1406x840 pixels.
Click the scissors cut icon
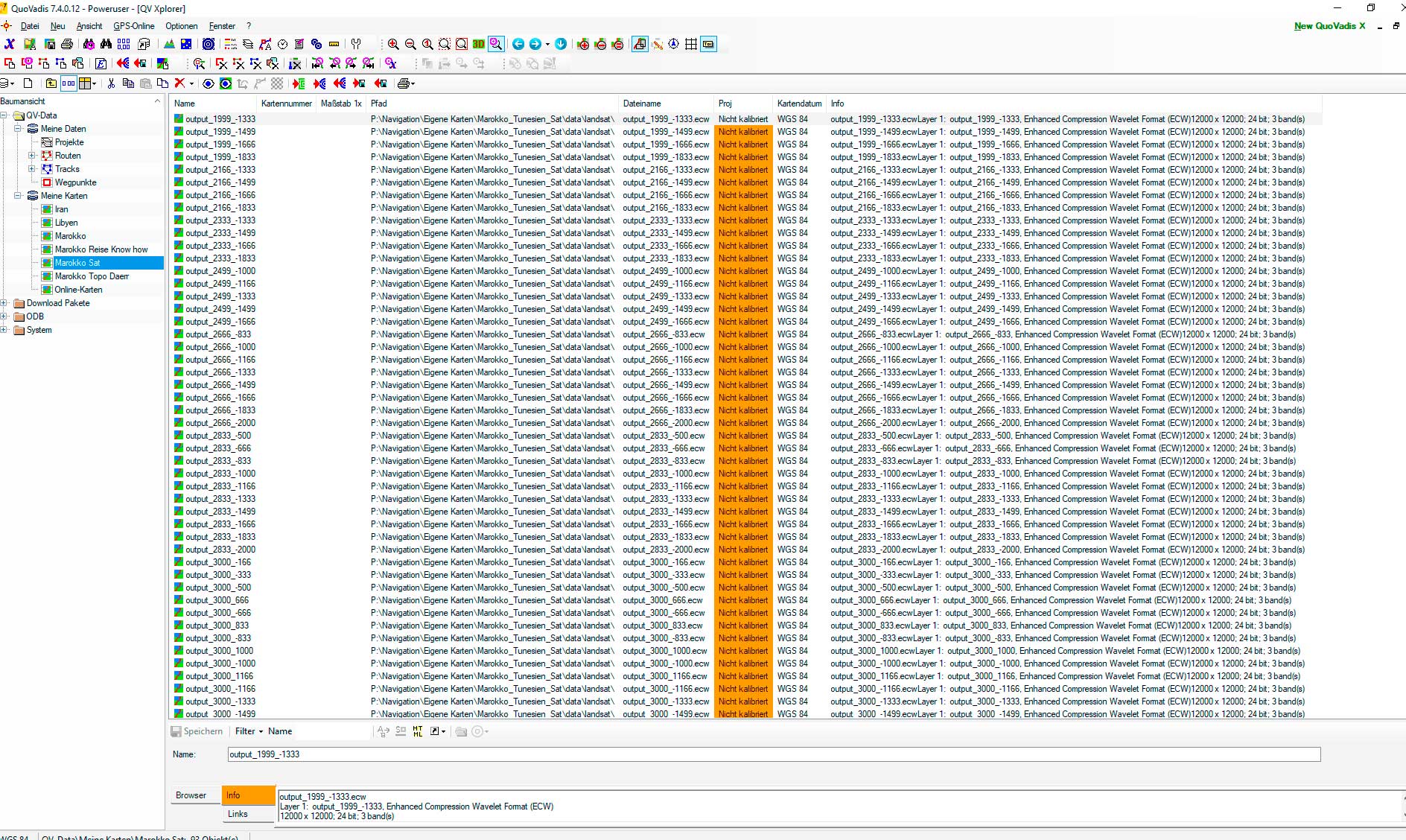click(x=111, y=83)
